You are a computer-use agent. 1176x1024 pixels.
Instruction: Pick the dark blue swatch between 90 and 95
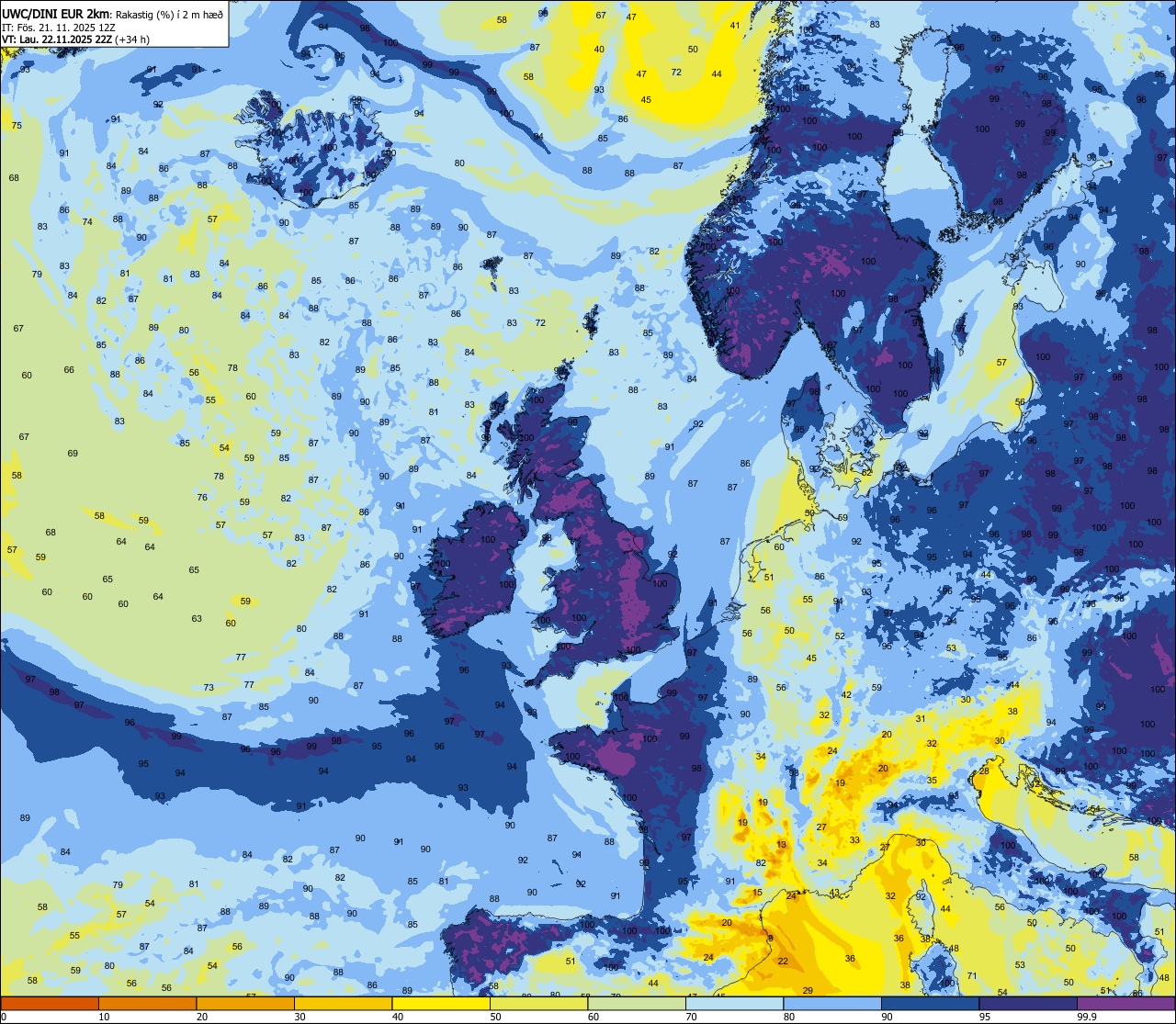930,1004
